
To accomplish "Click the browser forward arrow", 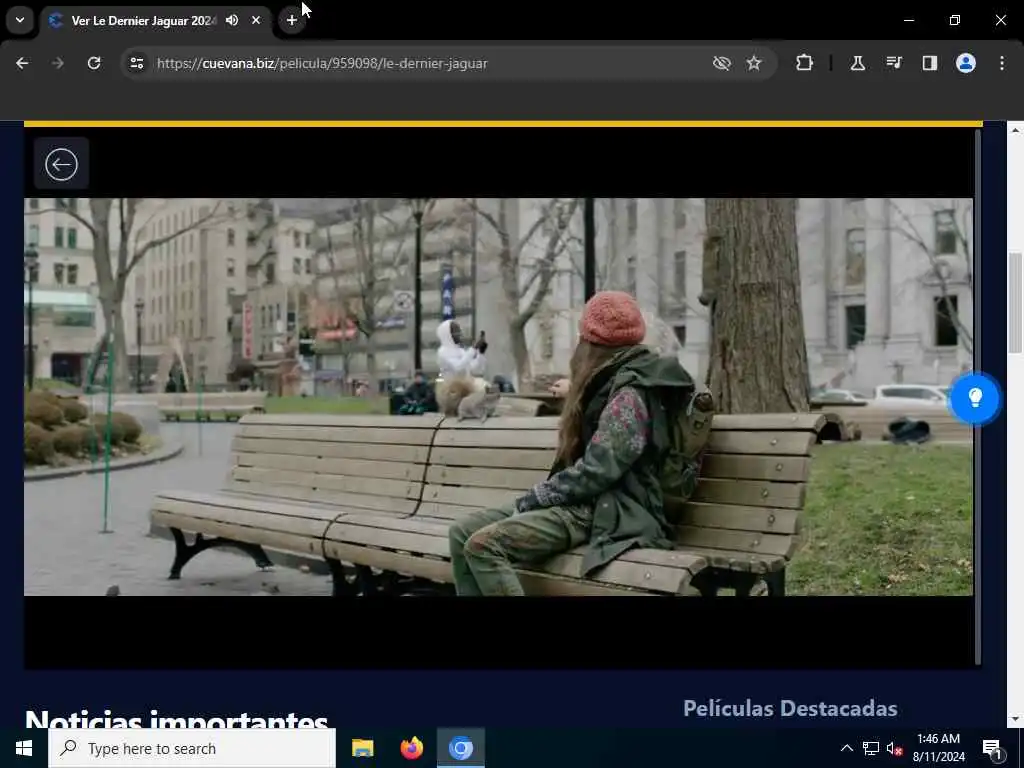I will (57, 63).
